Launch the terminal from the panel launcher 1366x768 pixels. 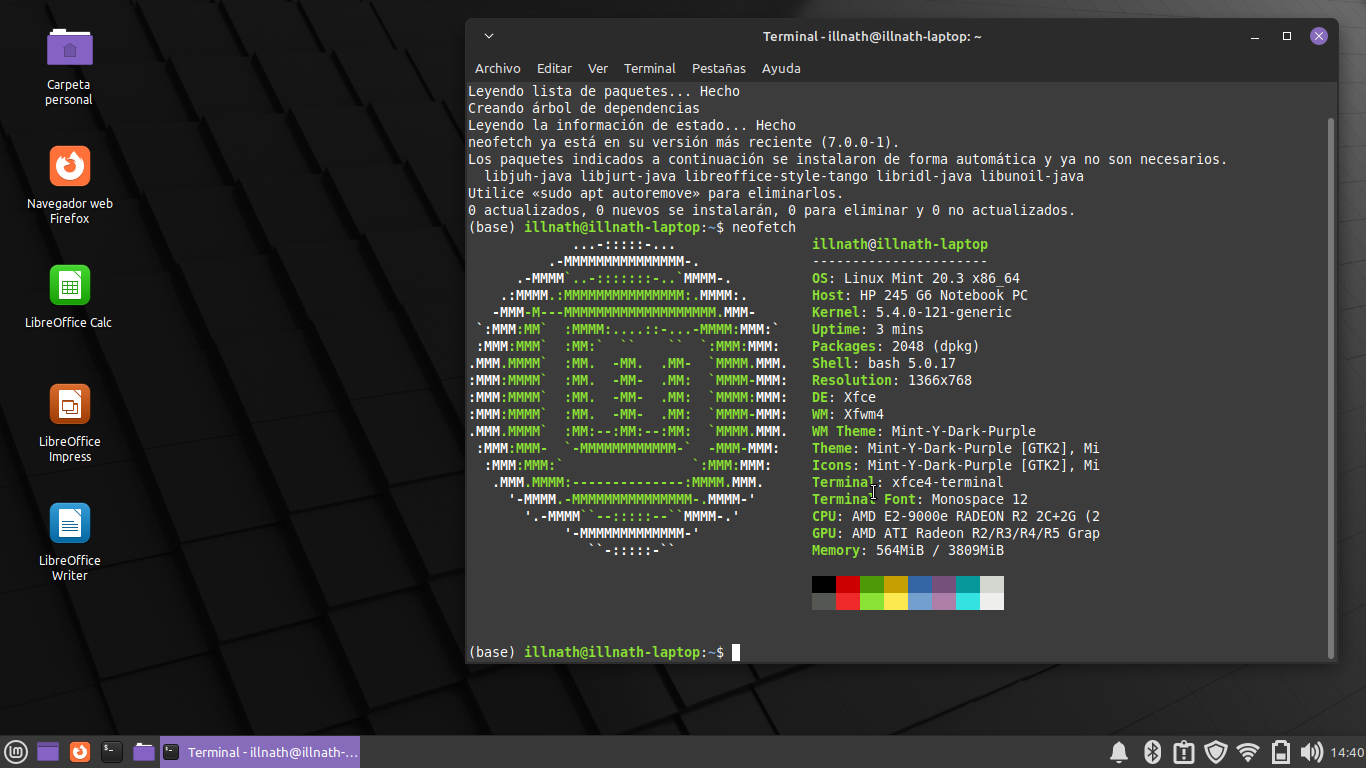pos(112,752)
